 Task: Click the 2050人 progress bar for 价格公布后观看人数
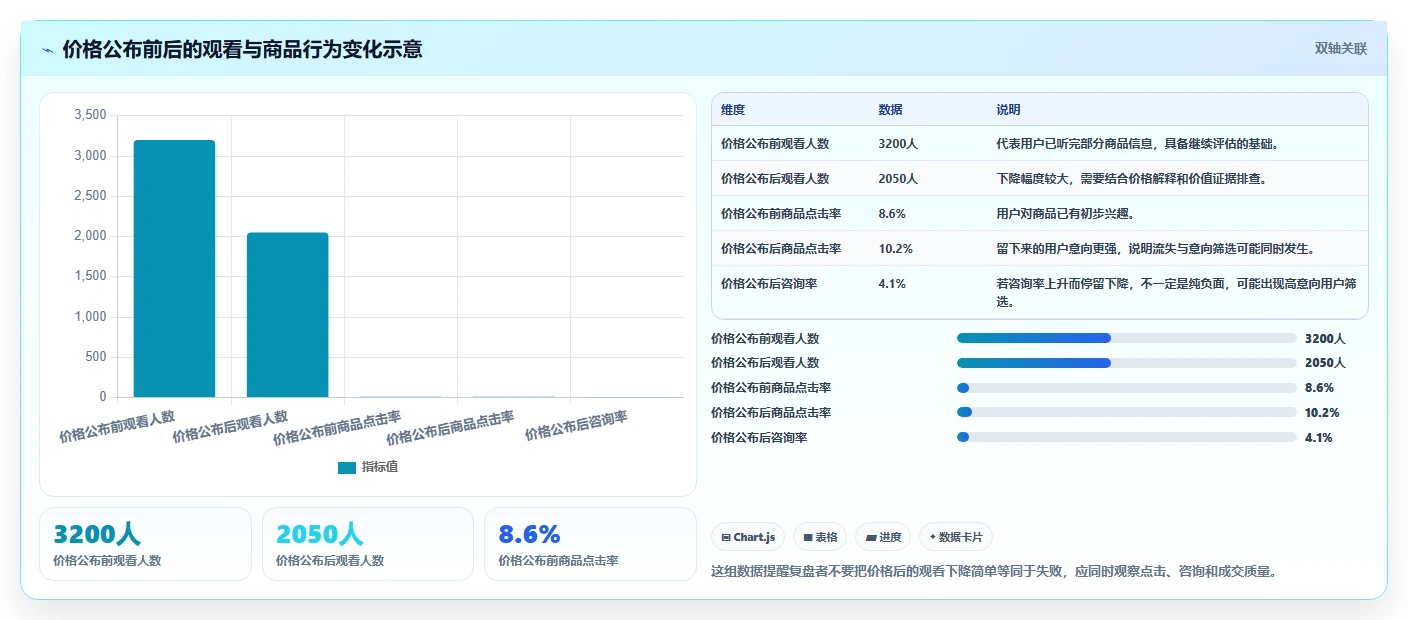(1127, 363)
